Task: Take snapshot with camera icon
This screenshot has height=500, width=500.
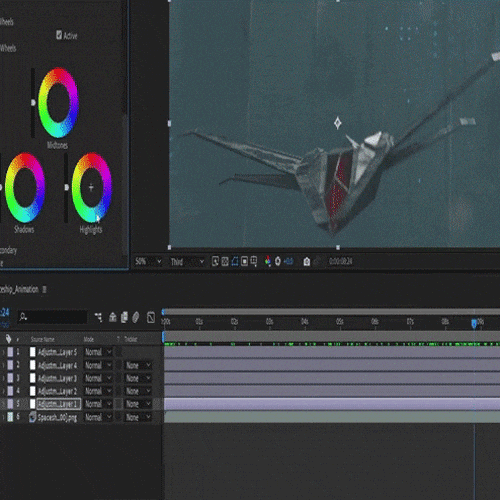Action: pos(307,262)
